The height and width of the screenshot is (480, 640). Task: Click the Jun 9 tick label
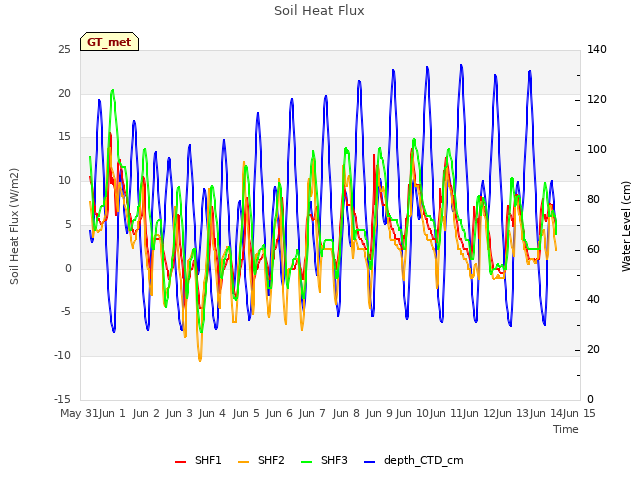coord(379,413)
